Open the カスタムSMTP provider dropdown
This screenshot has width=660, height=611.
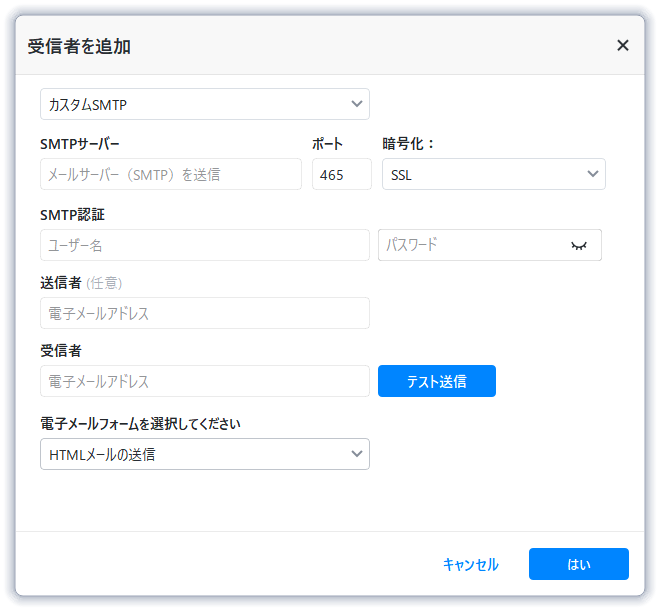tap(205, 104)
